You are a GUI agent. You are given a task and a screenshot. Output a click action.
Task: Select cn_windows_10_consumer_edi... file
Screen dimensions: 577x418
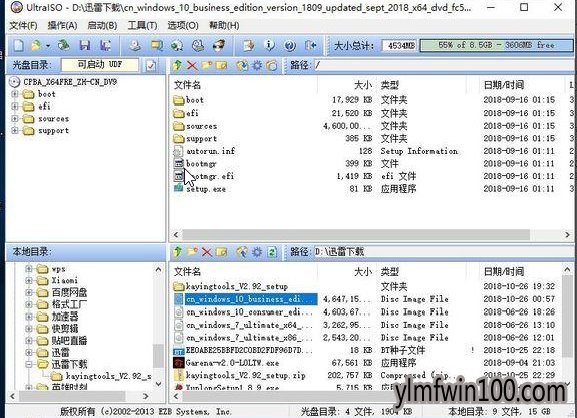pyautogui.click(x=249, y=312)
